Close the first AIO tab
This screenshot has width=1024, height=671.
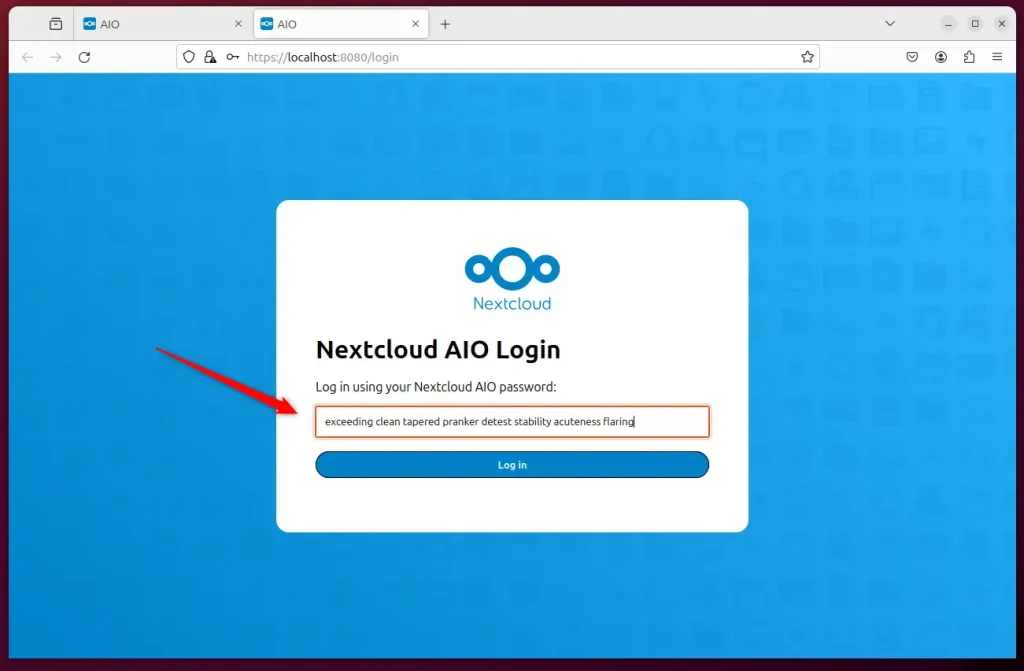tap(238, 24)
